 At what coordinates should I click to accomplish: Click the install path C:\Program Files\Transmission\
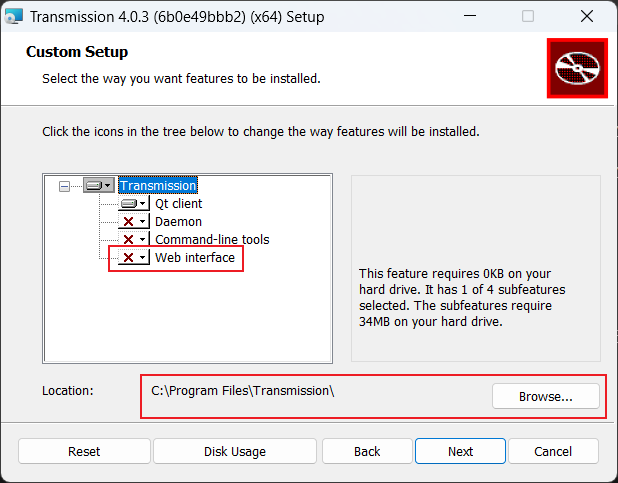(x=242, y=391)
